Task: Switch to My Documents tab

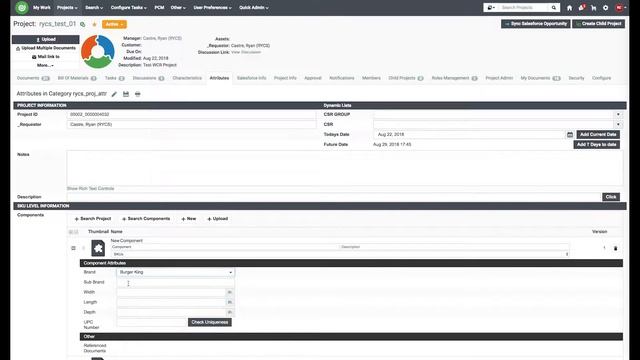Action: click(x=540, y=78)
